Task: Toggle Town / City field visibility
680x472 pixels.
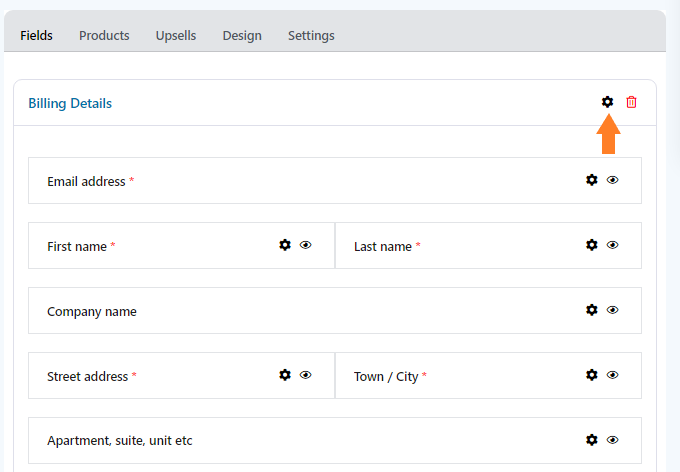Action: coord(612,375)
